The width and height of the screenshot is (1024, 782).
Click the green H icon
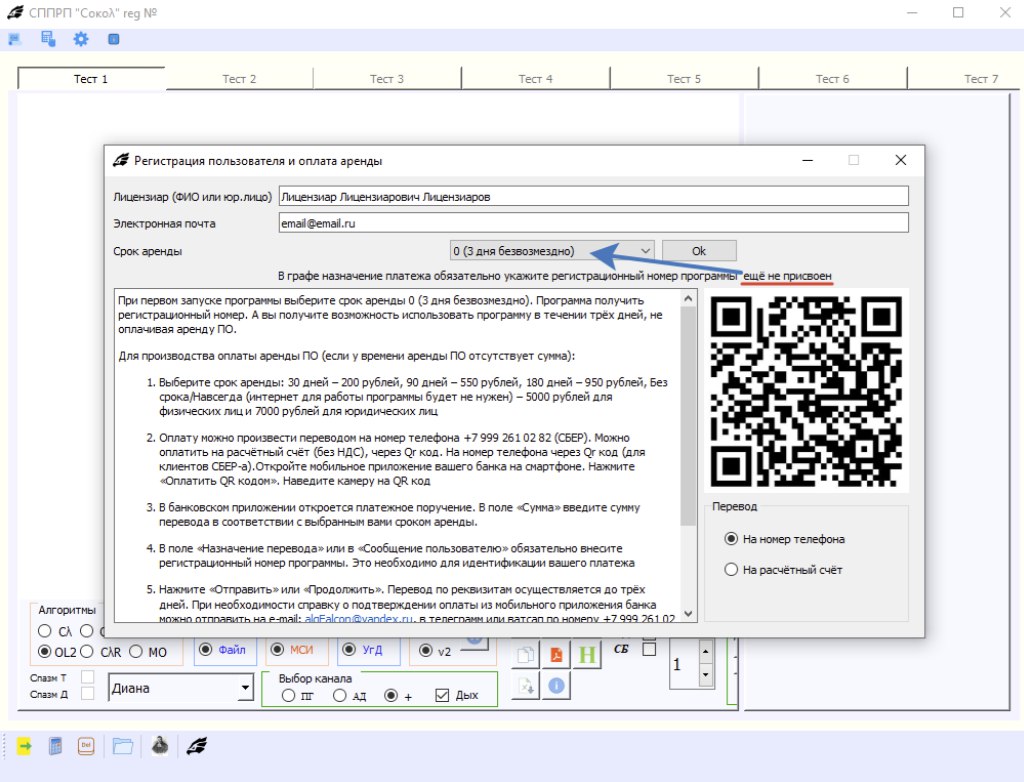(x=589, y=655)
